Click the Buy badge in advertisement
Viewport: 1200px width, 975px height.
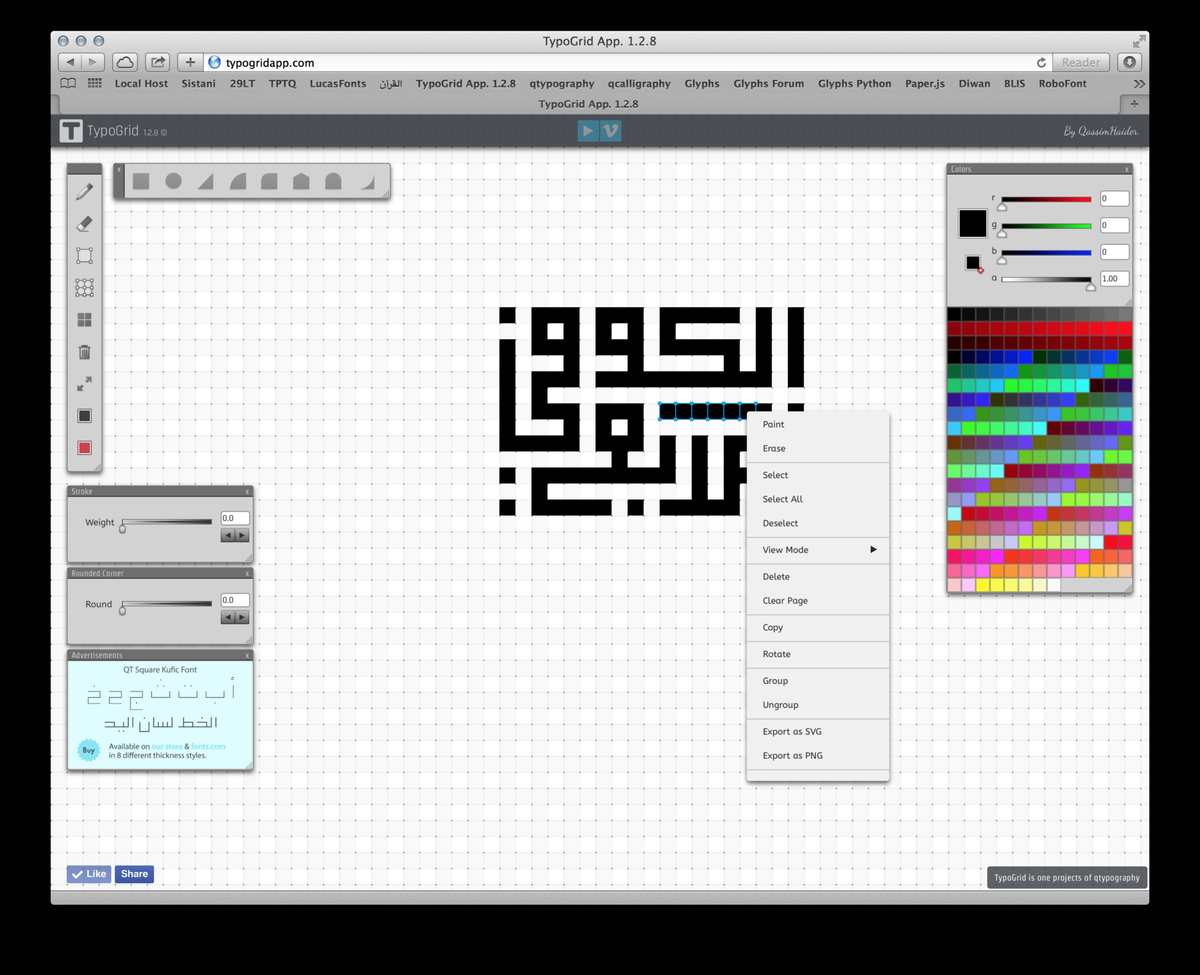click(x=89, y=750)
